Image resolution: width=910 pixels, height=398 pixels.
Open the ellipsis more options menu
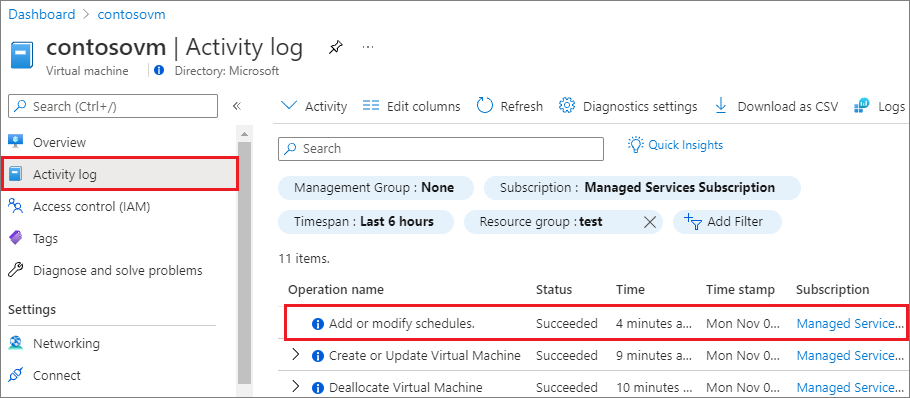(x=368, y=47)
